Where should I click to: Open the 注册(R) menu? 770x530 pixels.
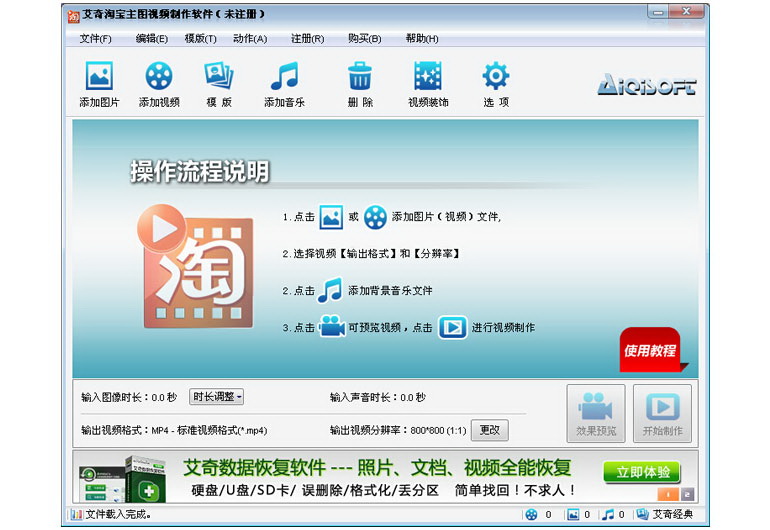pyautogui.click(x=307, y=38)
